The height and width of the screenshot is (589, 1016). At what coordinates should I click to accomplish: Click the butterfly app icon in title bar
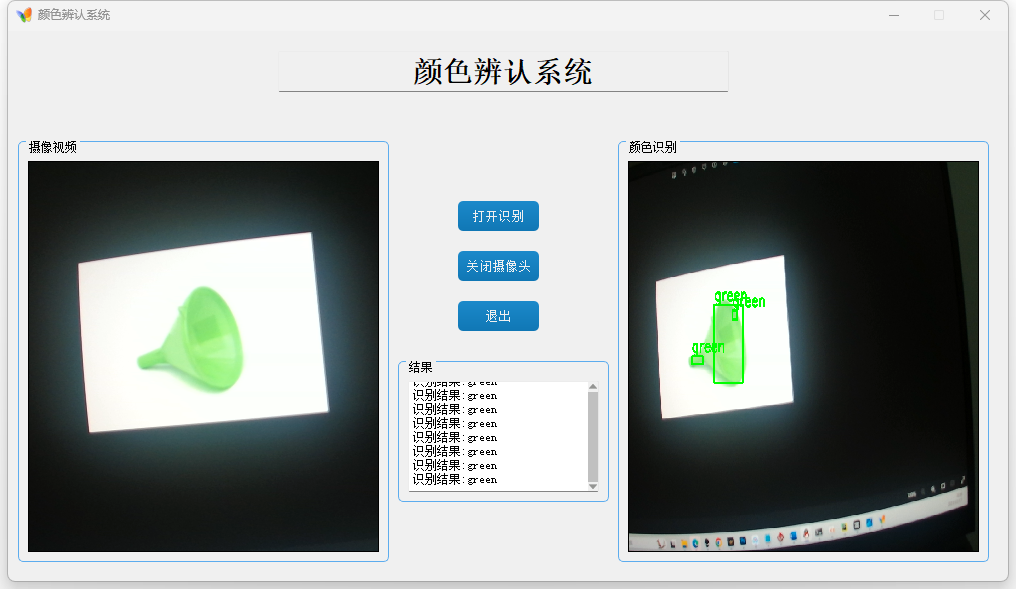point(24,15)
